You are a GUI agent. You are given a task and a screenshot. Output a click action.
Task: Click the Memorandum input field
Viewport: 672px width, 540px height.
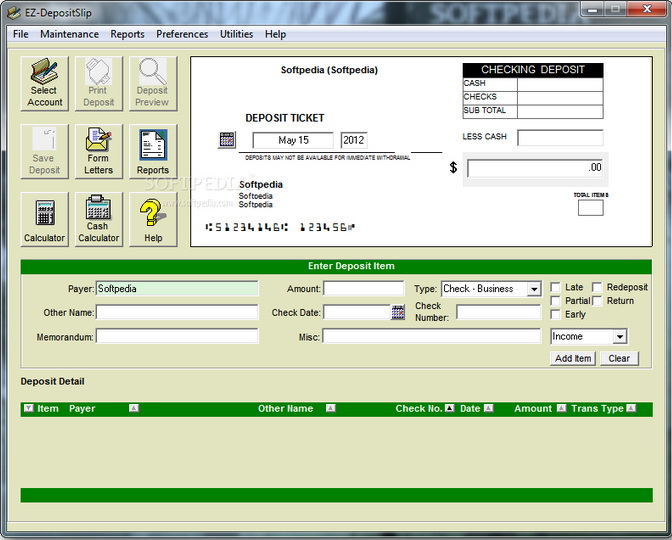(x=177, y=336)
